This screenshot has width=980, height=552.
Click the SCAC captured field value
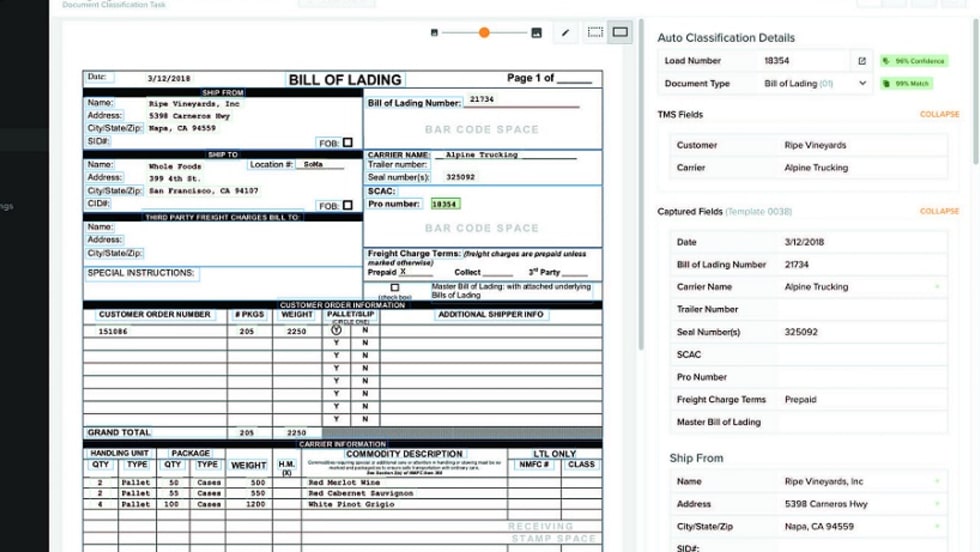pyautogui.click(x=860, y=355)
